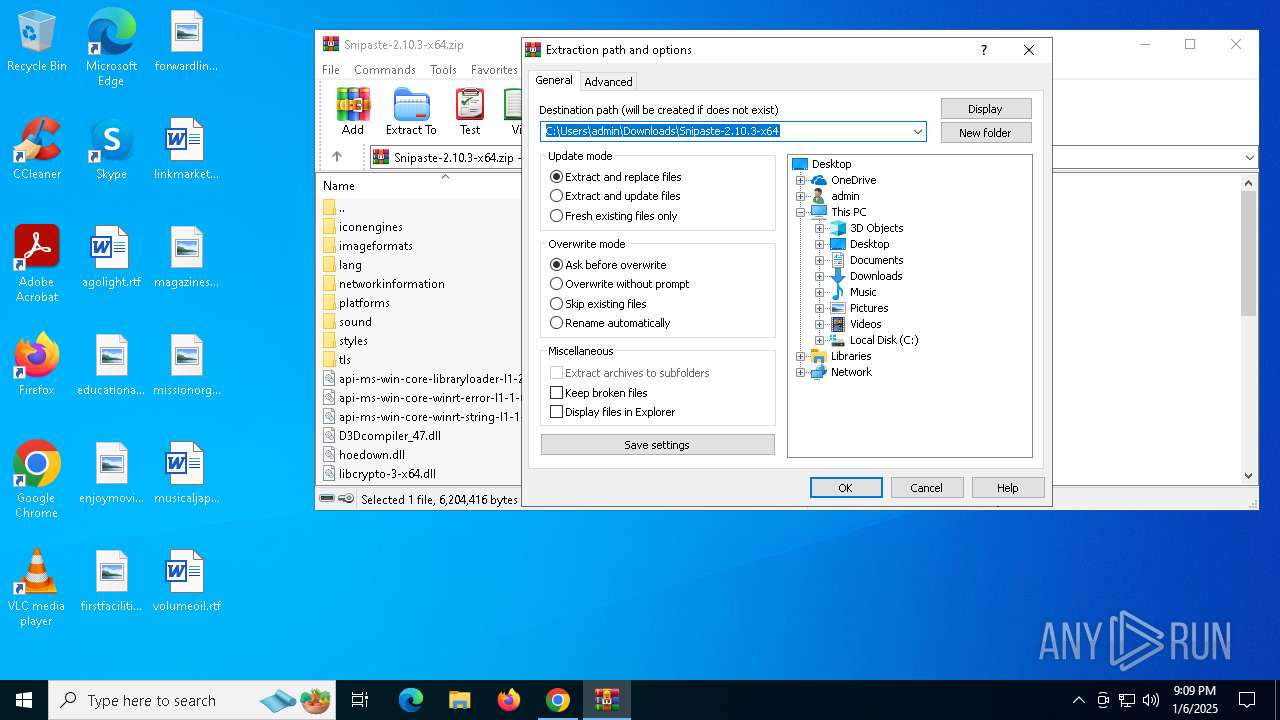
Task: Click the Extract To toolbar icon
Action: tap(411, 111)
